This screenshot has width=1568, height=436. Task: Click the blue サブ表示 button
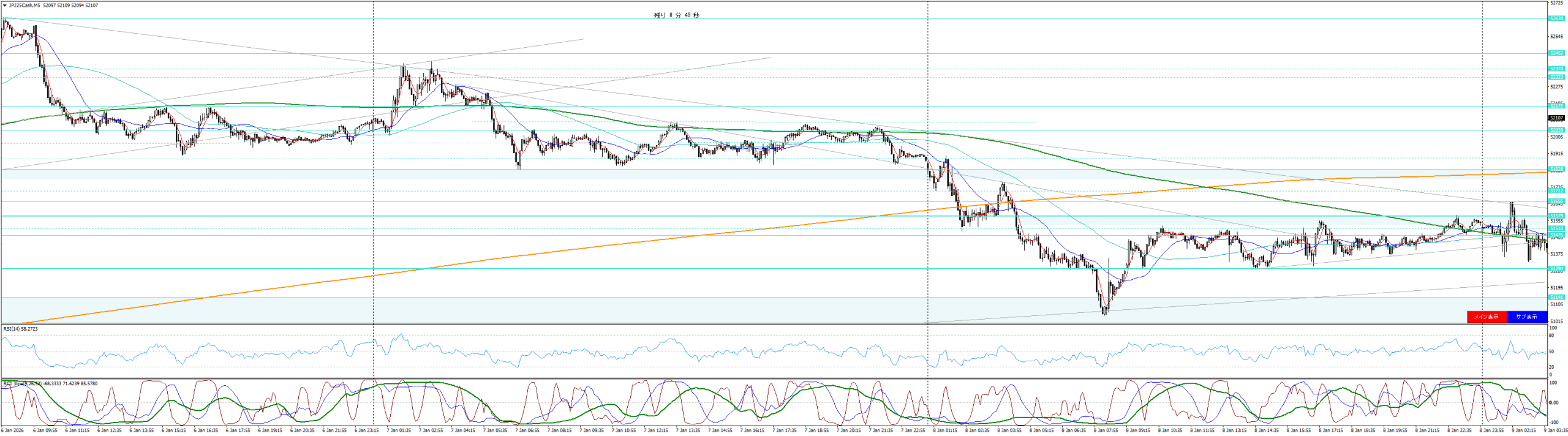pos(1526,317)
